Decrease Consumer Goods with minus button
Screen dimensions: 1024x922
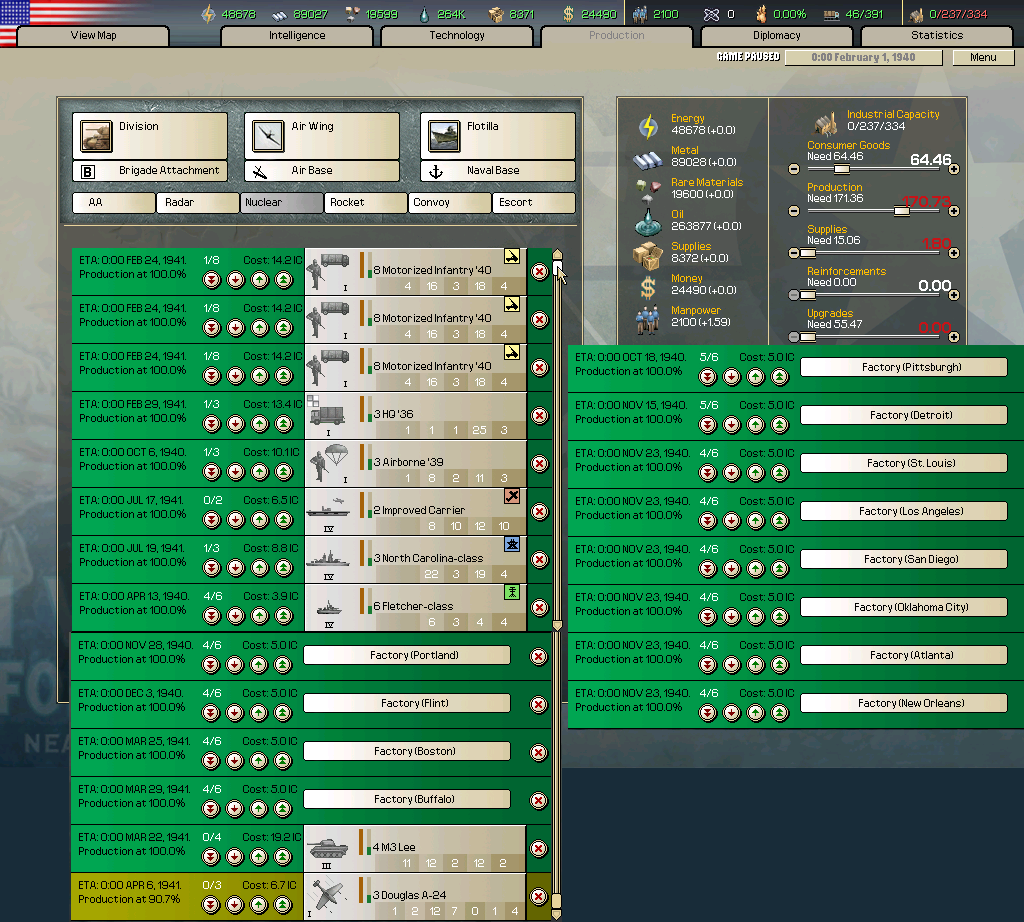click(793, 169)
